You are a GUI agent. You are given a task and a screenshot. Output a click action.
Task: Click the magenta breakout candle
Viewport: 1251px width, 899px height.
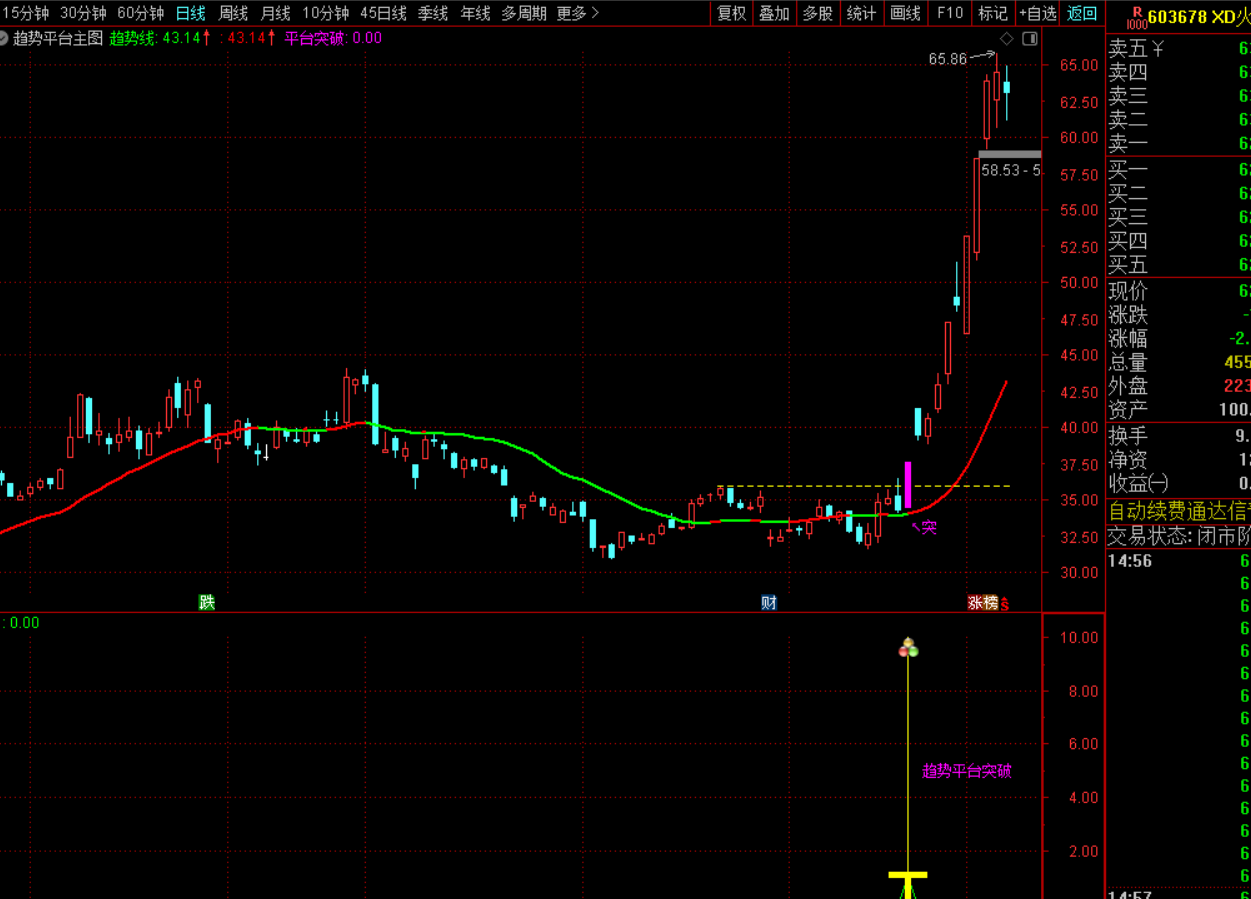[908, 486]
